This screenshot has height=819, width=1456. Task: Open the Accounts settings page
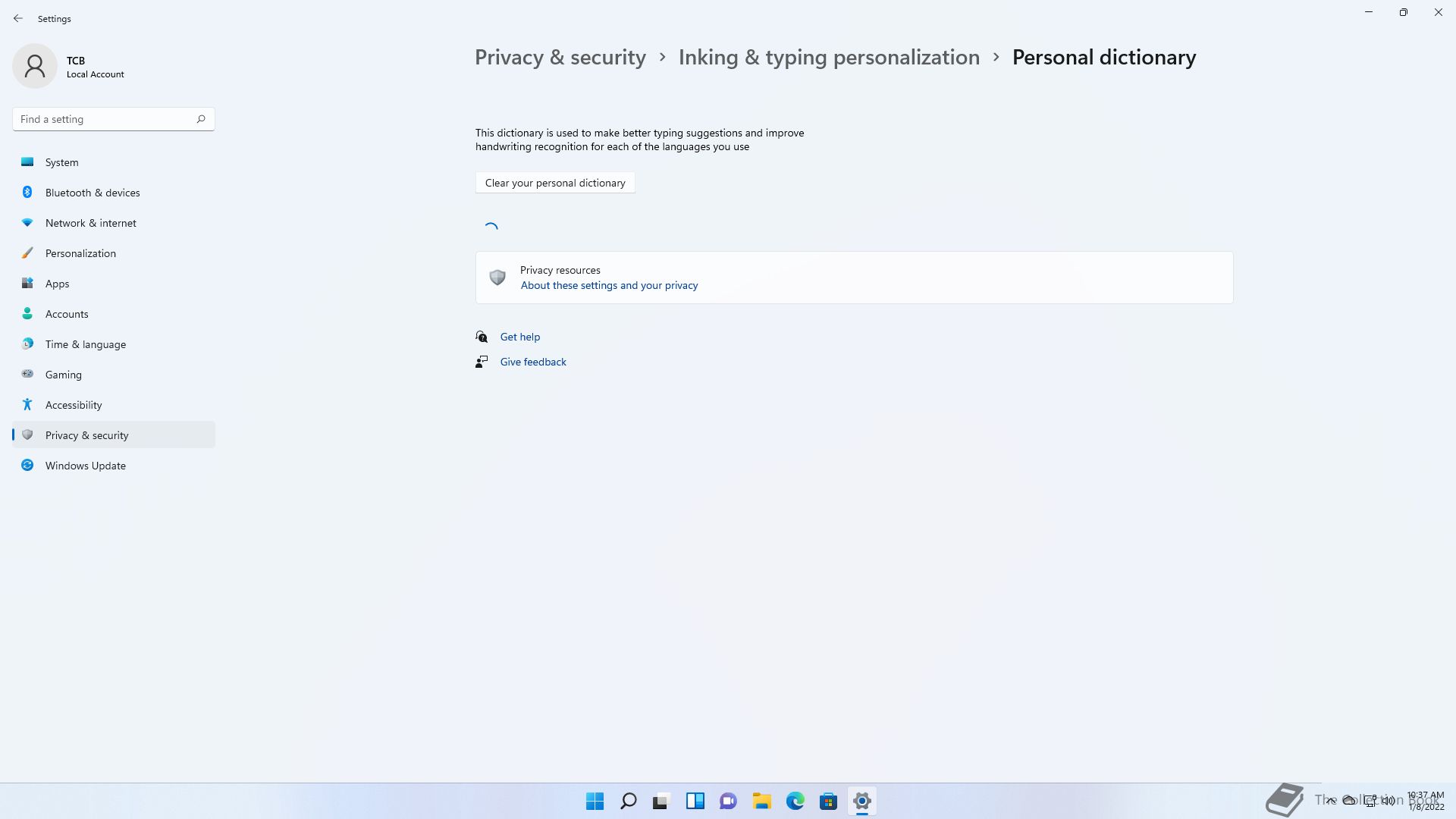[67, 314]
